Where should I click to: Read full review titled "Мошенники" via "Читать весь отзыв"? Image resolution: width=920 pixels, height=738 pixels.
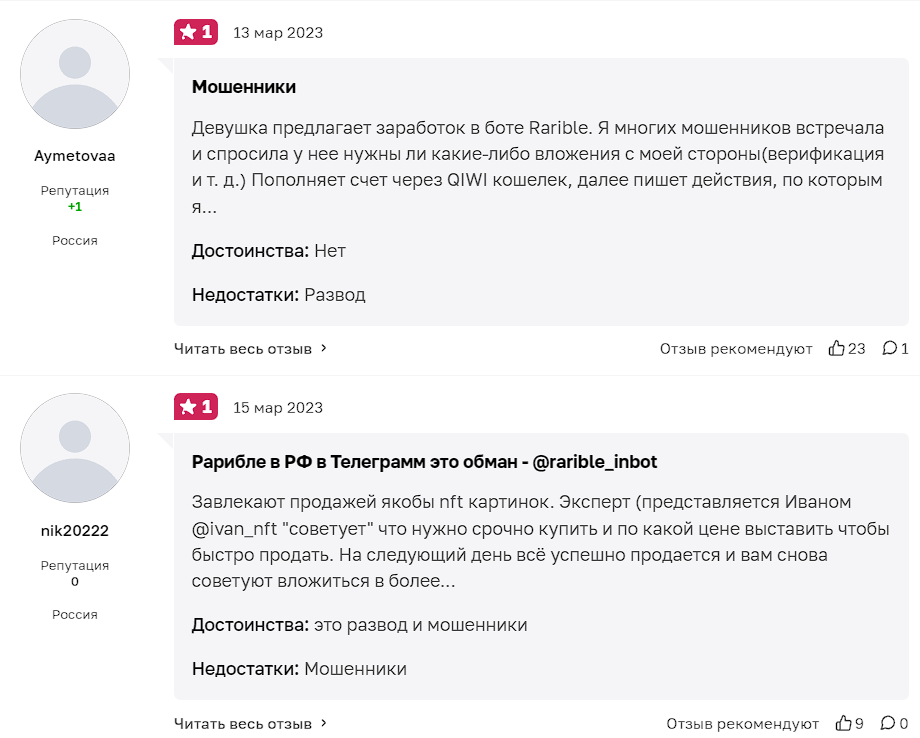pyautogui.click(x=243, y=348)
